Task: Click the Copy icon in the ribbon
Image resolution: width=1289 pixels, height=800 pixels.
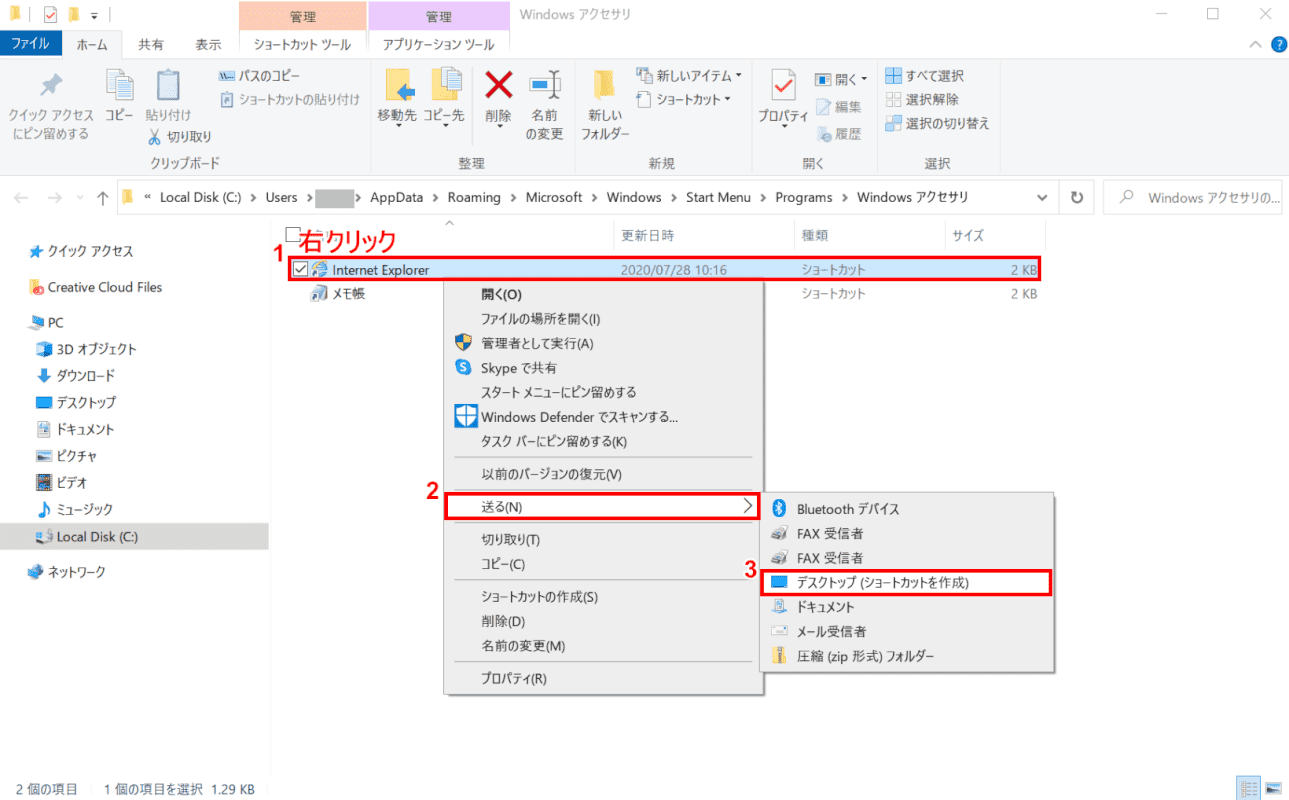Action: point(119,86)
